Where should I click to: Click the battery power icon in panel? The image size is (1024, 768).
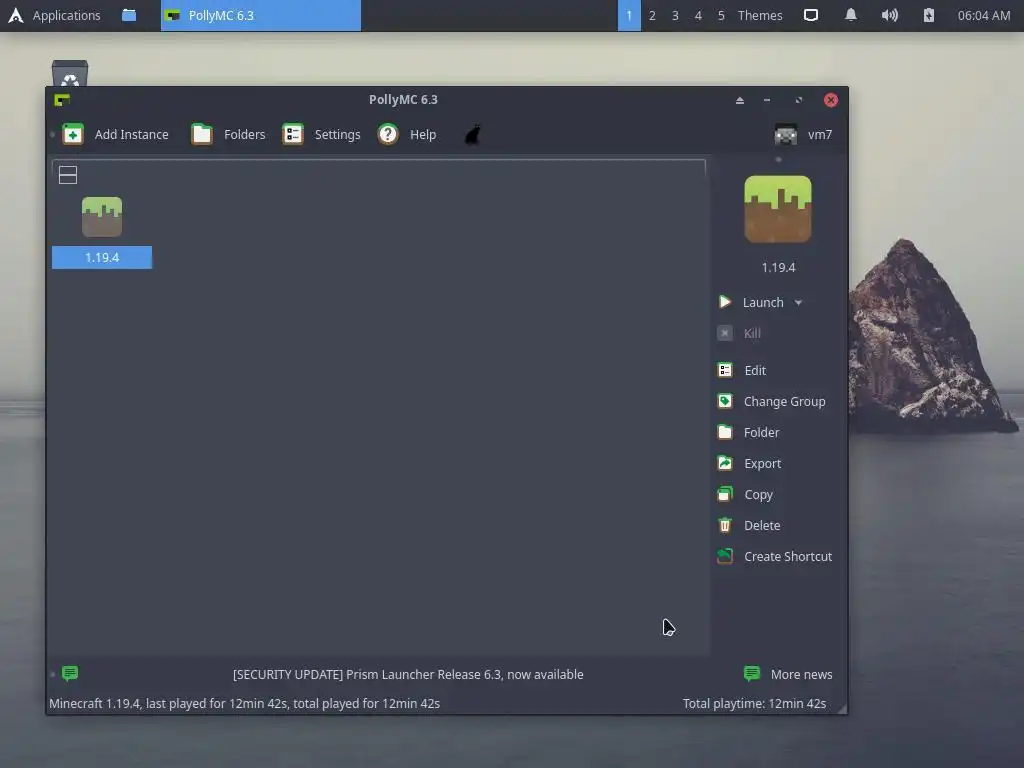pyautogui.click(x=929, y=15)
